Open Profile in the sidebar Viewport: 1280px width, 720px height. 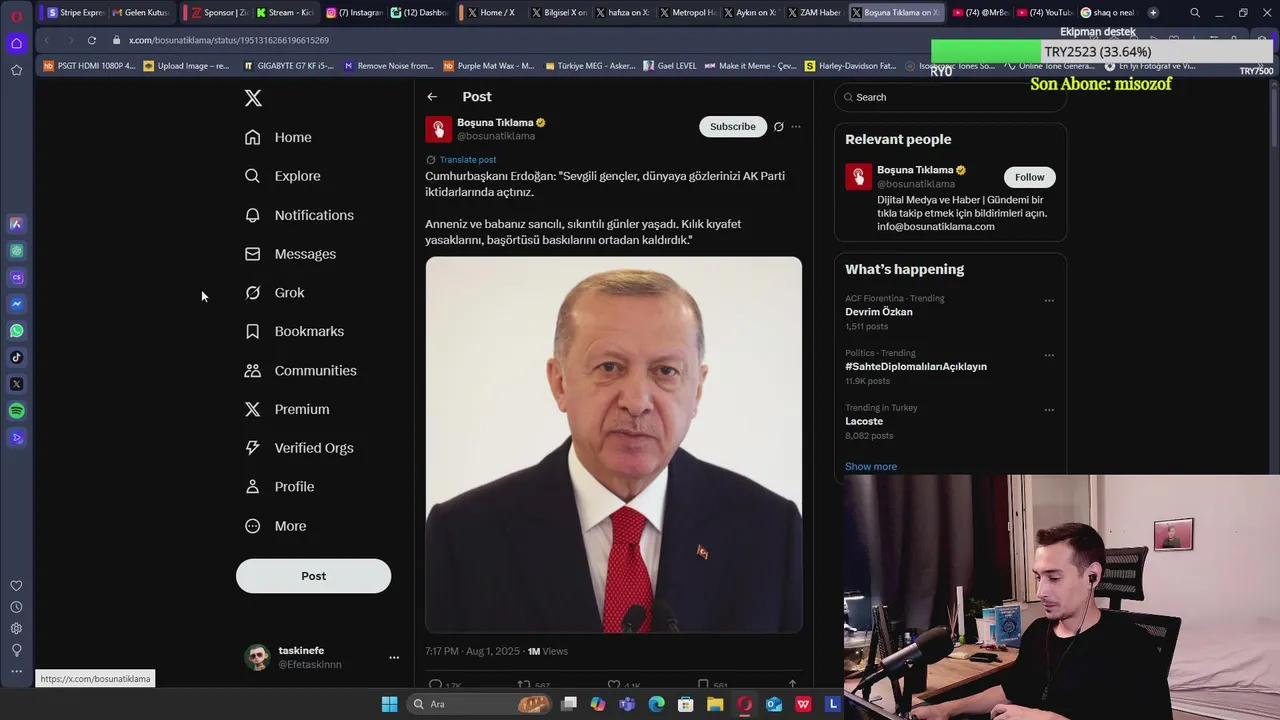point(280,487)
